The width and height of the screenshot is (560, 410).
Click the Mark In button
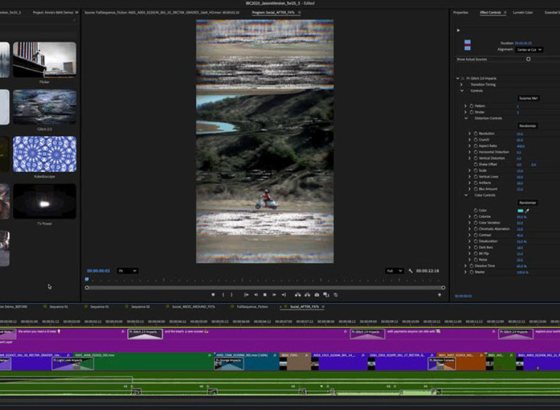coord(223,295)
